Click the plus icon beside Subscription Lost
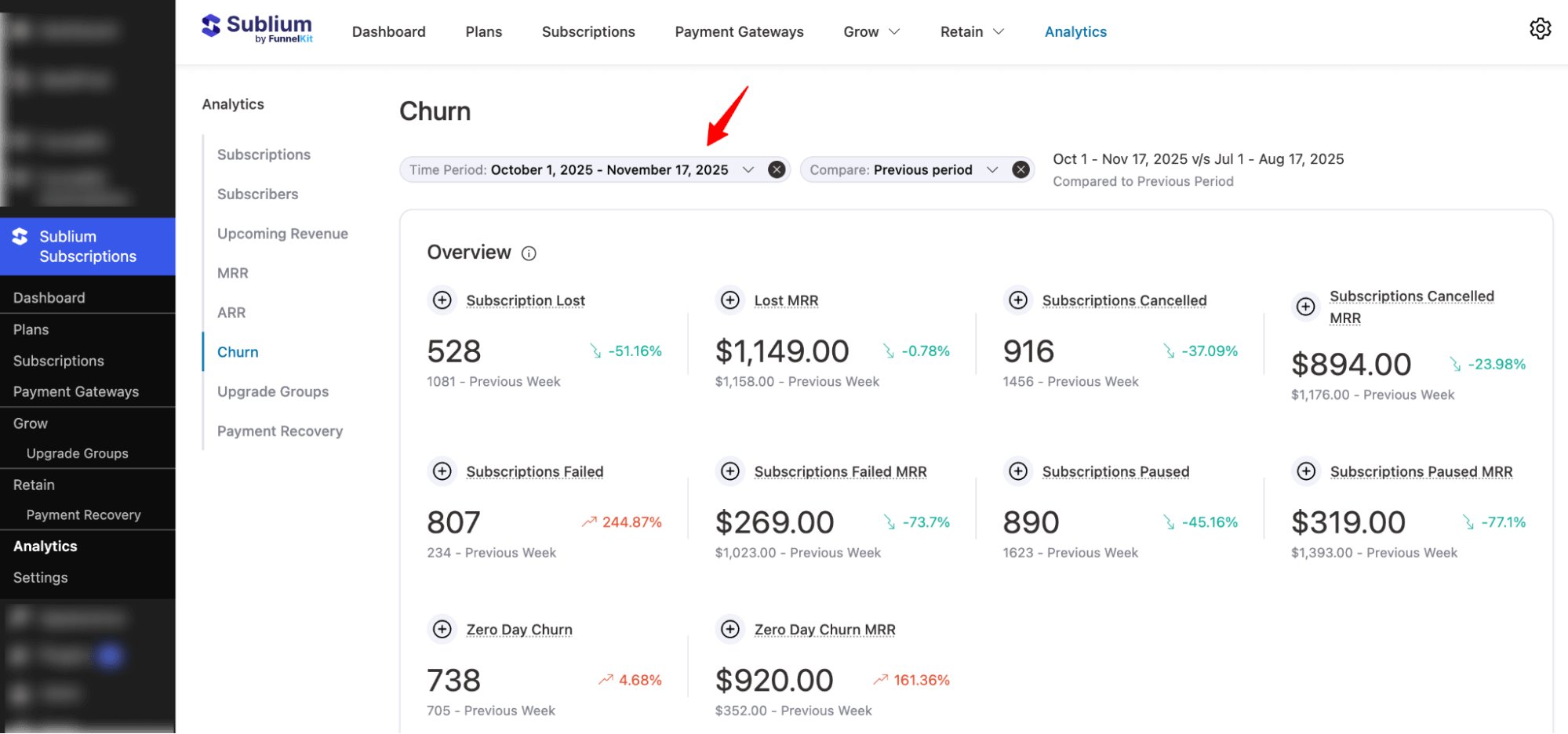Image resolution: width=1568 pixels, height=734 pixels. tap(442, 300)
